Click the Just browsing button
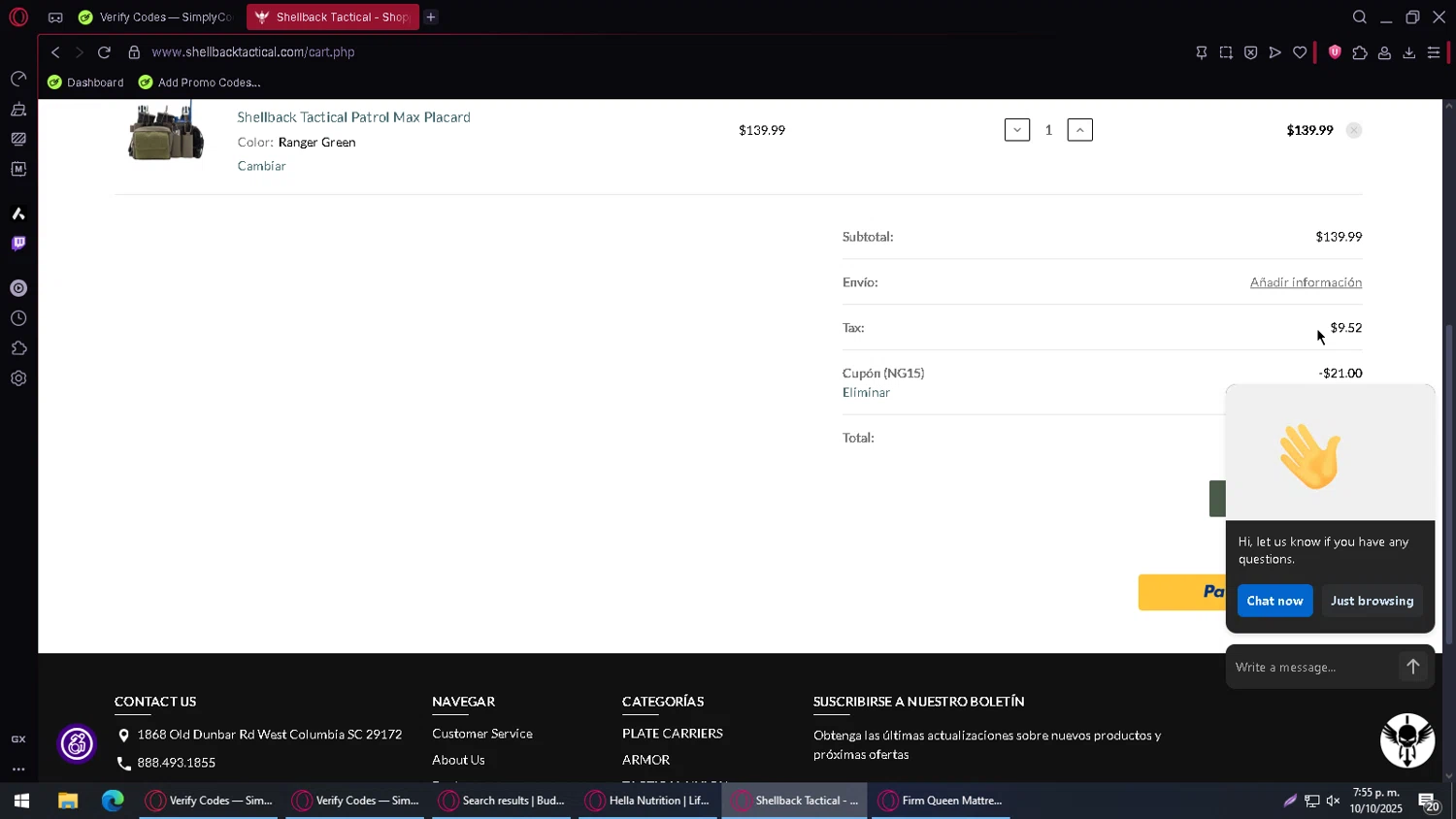This screenshot has width=1456, height=819. tap(1372, 601)
